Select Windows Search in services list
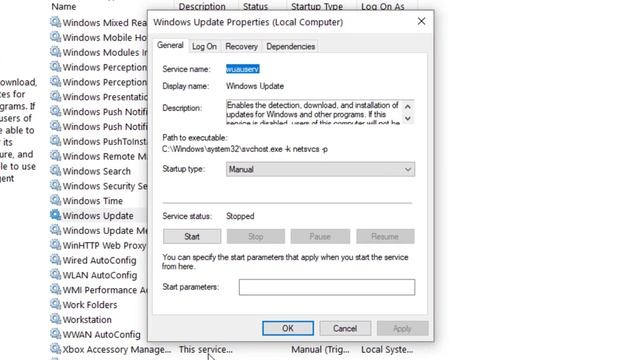The width and height of the screenshot is (640, 360). (97, 171)
